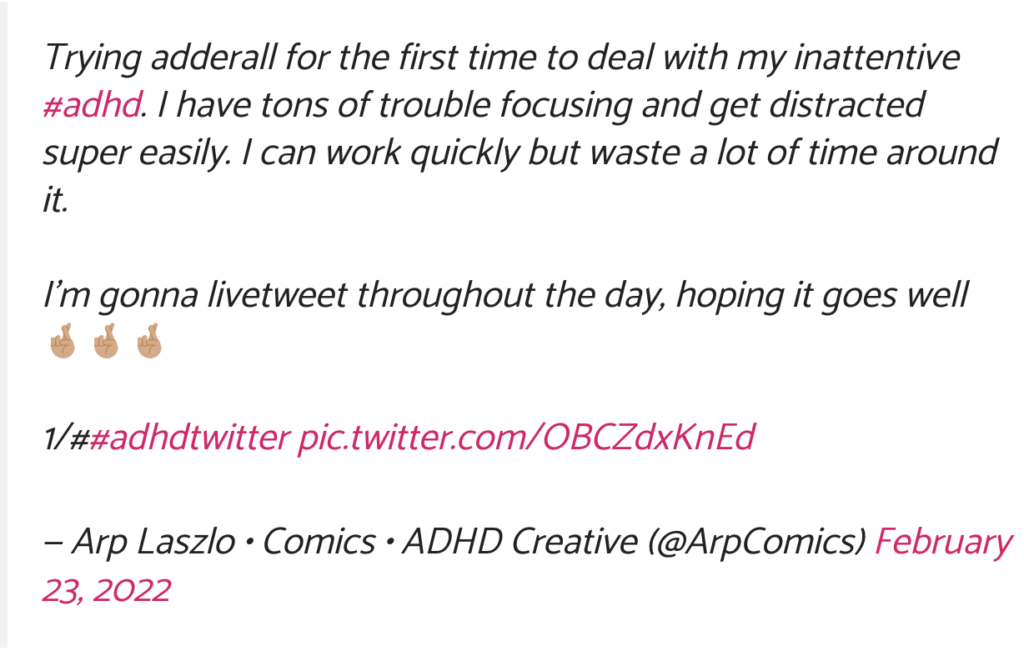1024x666 pixels.
Task: Click the word 'Comics' after Arp Laszlo
Action: click(x=319, y=542)
